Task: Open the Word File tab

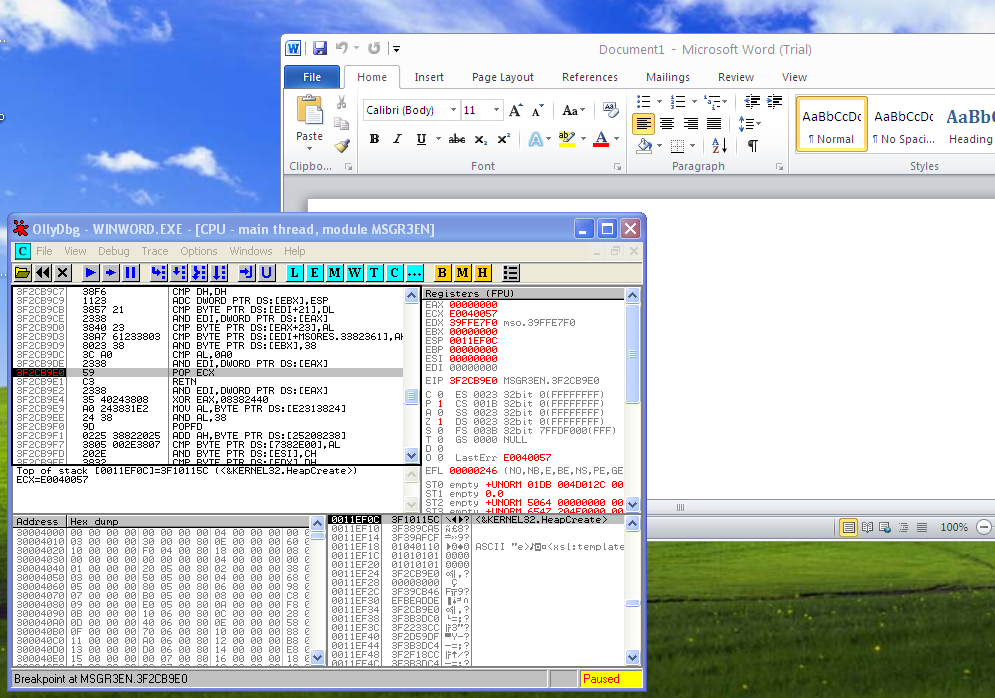Action: [x=312, y=77]
